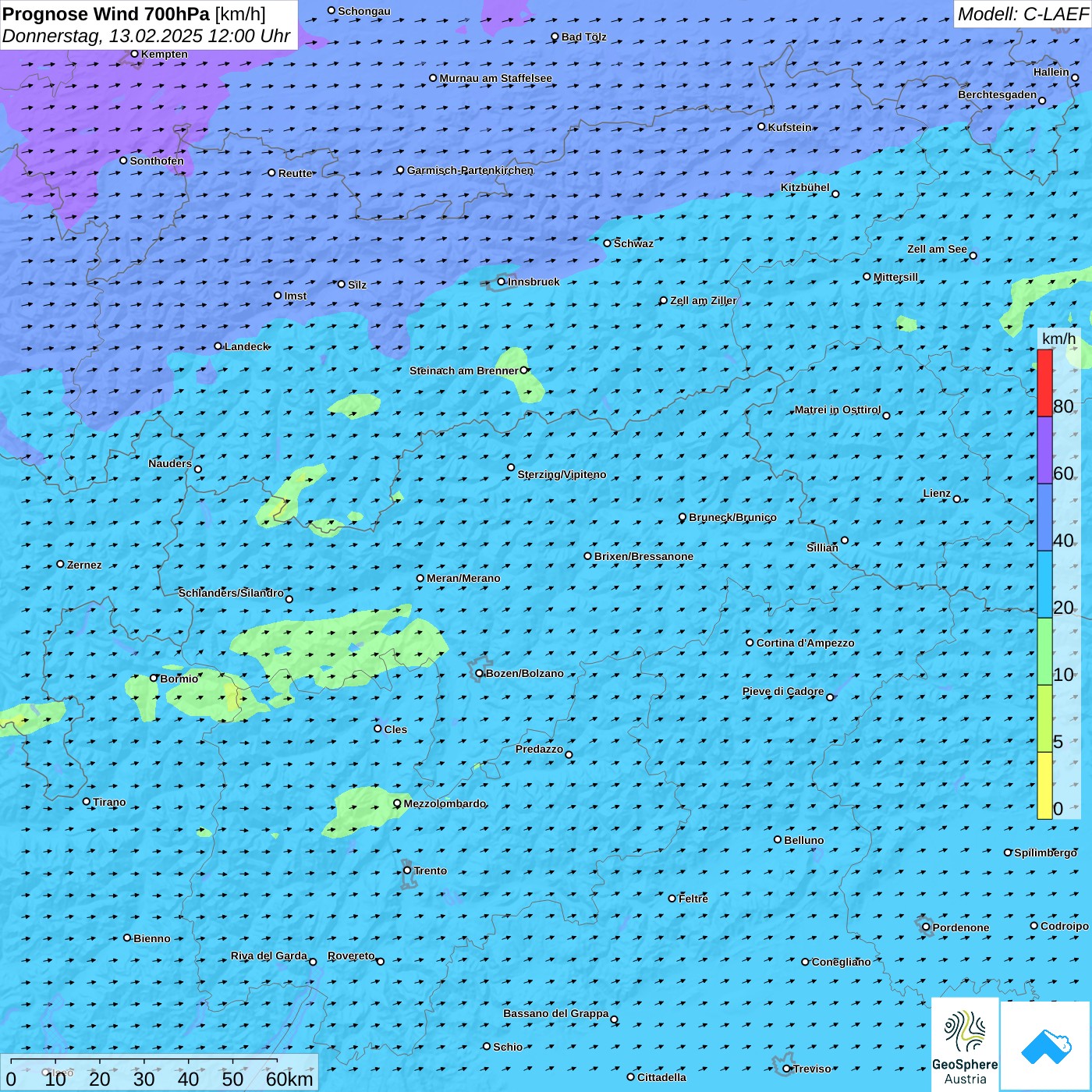Click the 'Meran/Merano' label
This screenshot has width=1092, height=1092.
[x=463, y=578]
